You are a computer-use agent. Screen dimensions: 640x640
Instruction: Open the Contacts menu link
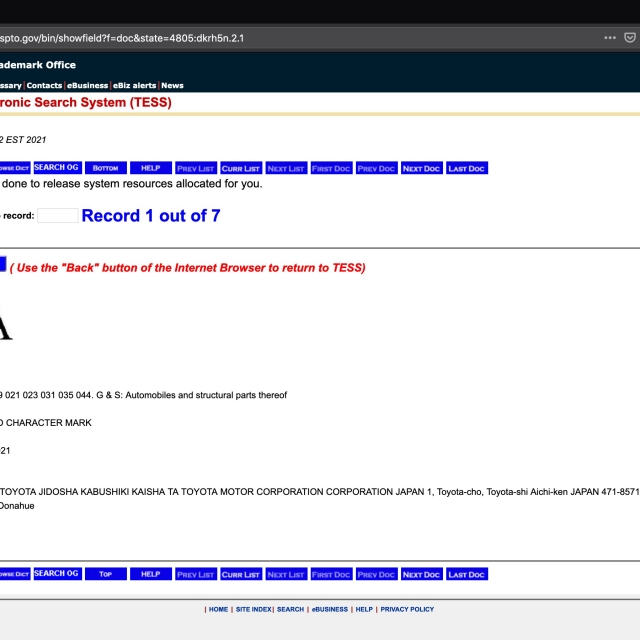tap(44, 85)
